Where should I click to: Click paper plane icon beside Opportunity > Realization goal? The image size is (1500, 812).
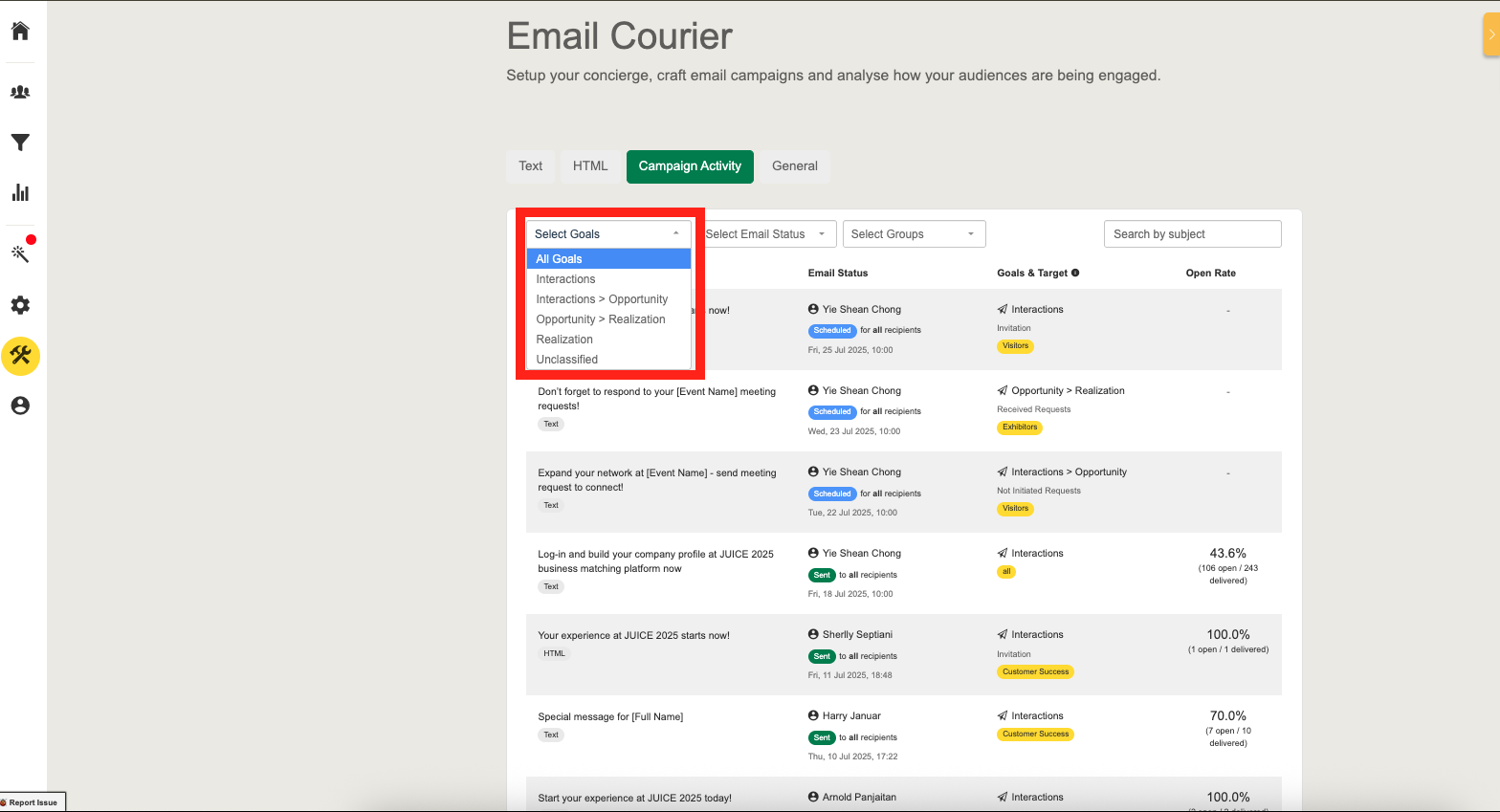click(x=1003, y=390)
